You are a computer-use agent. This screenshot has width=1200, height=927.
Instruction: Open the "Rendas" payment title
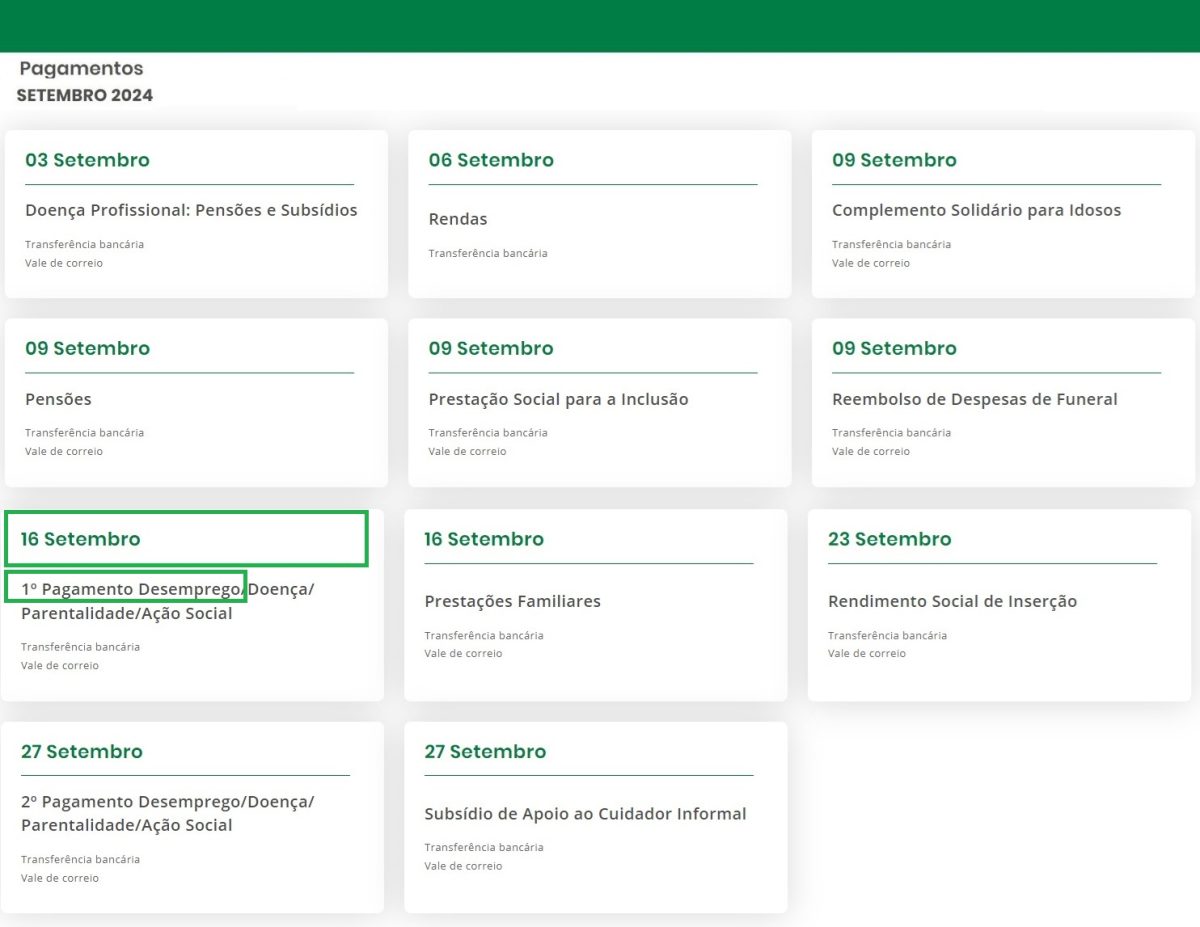click(458, 219)
